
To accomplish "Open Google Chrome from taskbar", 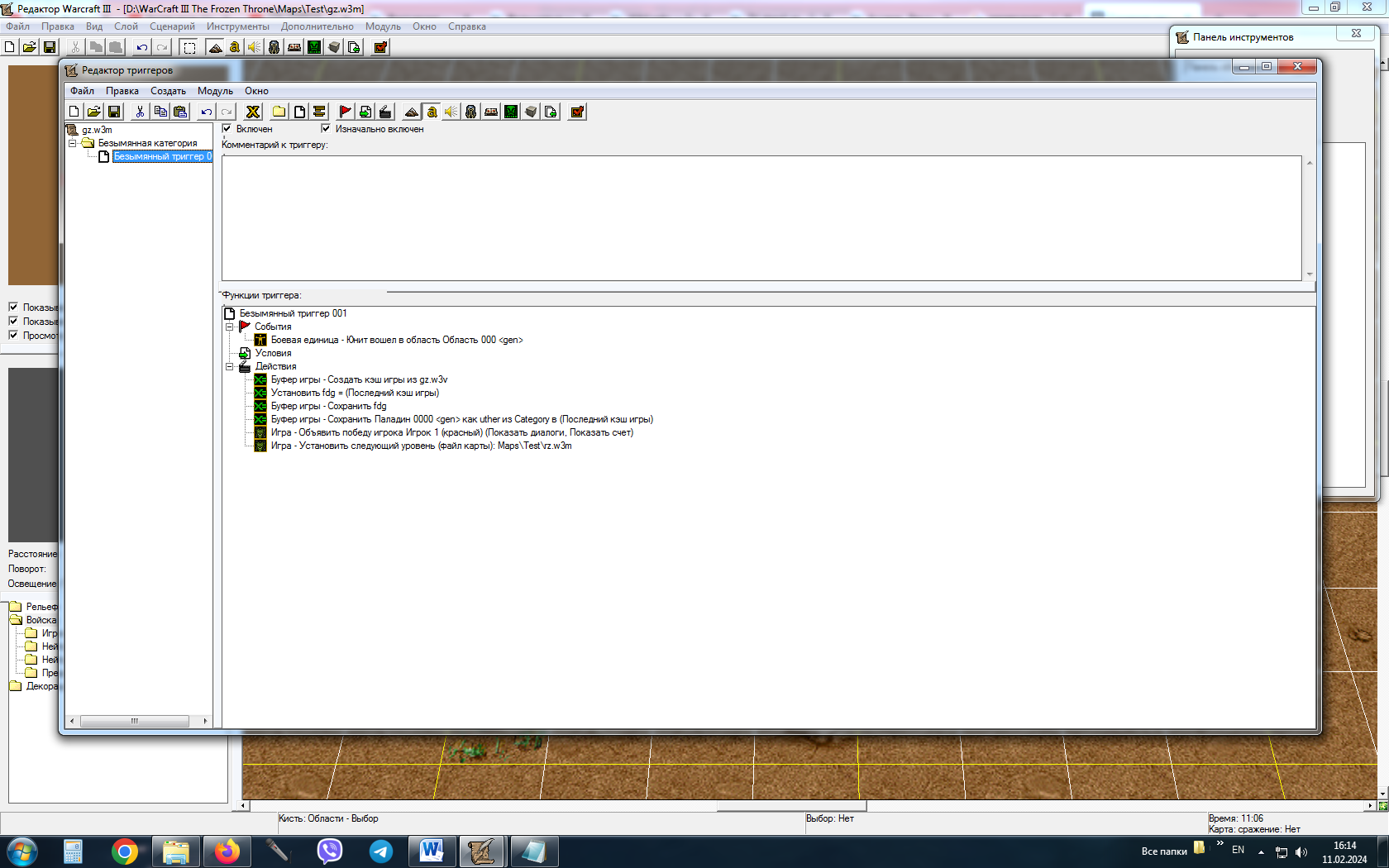I will click(124, 851).
